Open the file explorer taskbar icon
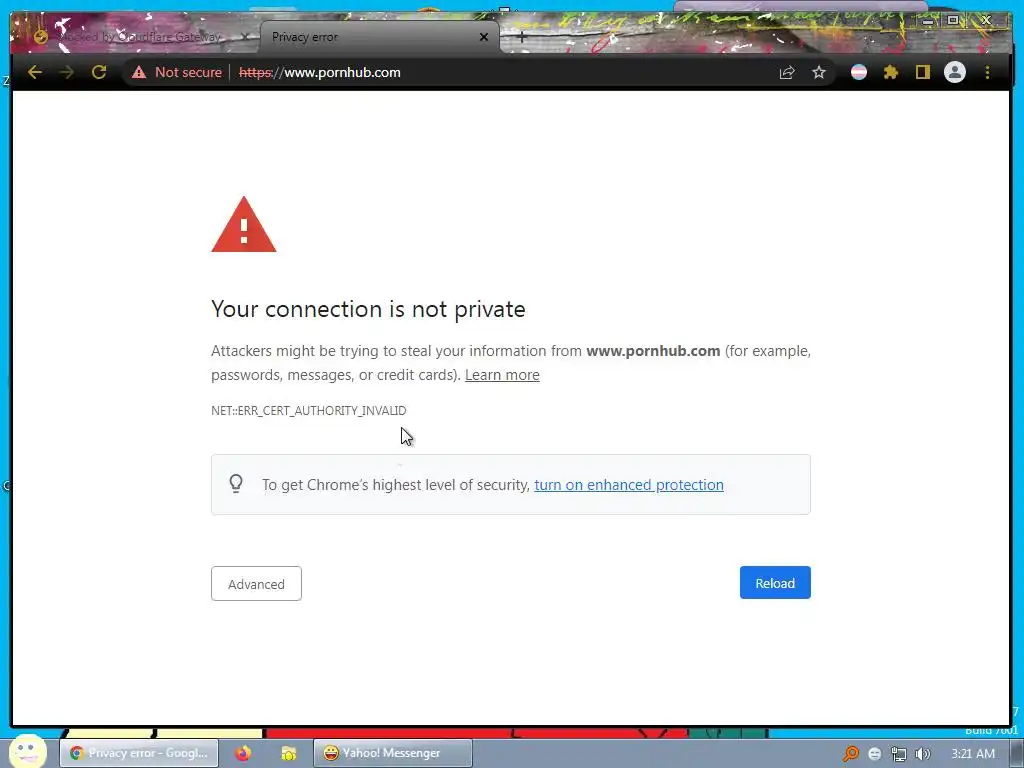Image resolution: width=1024 pixels, height=768 pixels. (289, 754)
